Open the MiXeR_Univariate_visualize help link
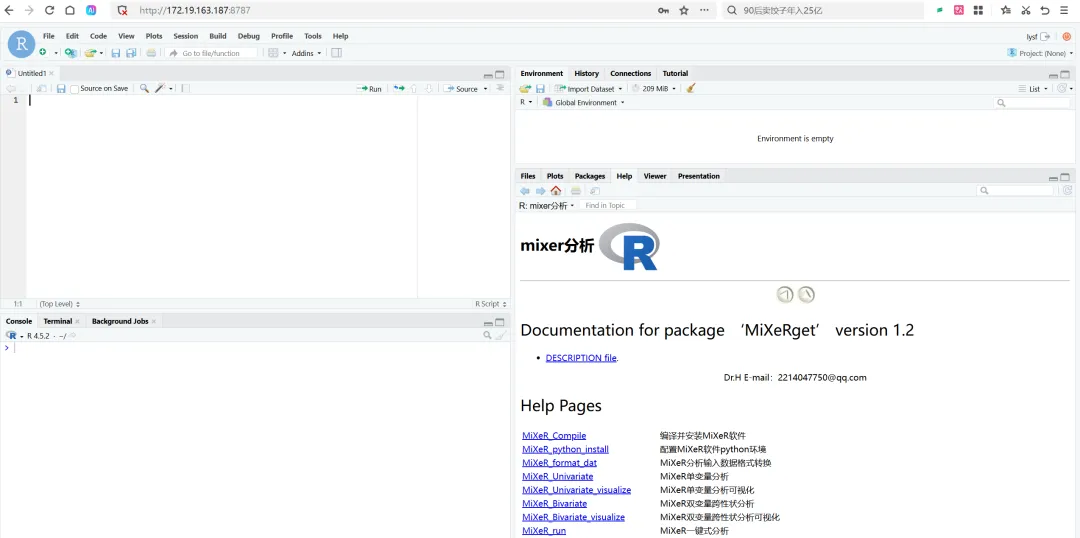 click(x=577, y=490)
